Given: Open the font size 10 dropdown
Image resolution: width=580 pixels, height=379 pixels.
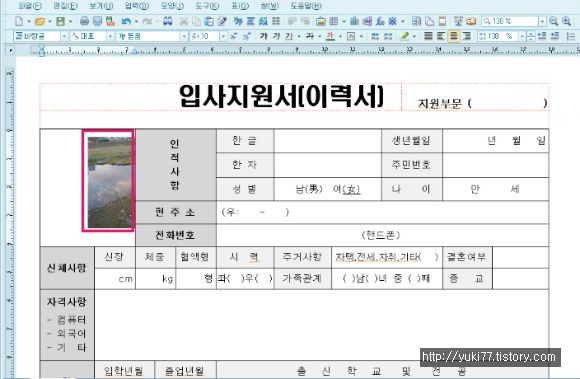Looking at the screenshot, I should coord(223,36).
